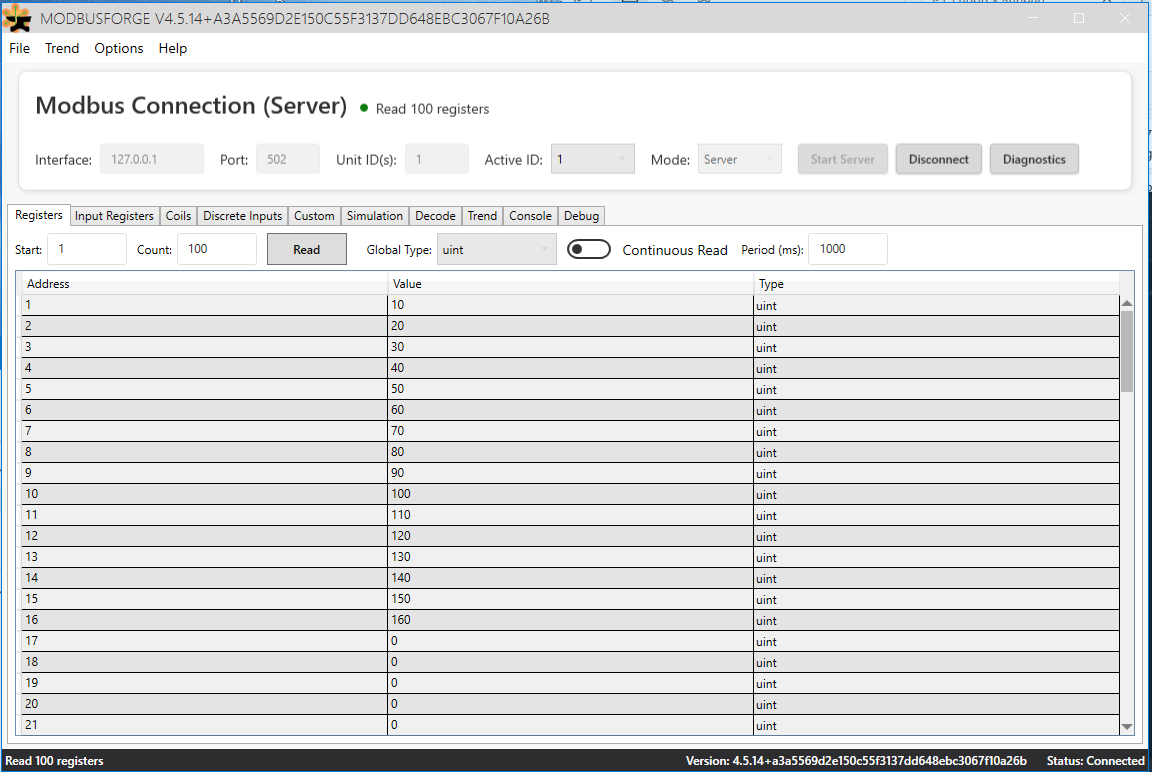The width and height of the screenshot is (1152, 772).
Task: Click the address 21 cell
Action: (x=204, y=725)
